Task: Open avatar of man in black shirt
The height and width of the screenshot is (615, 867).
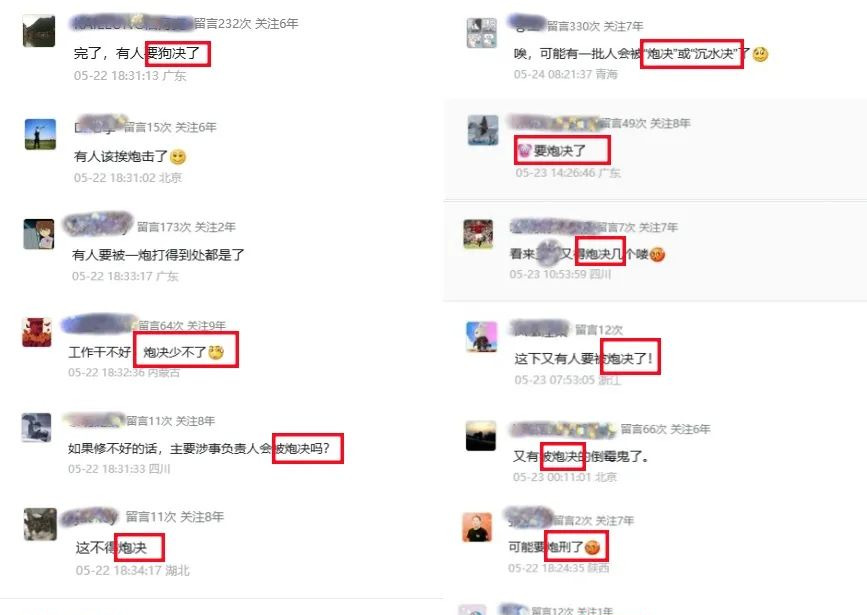Action: pos(477,527)
